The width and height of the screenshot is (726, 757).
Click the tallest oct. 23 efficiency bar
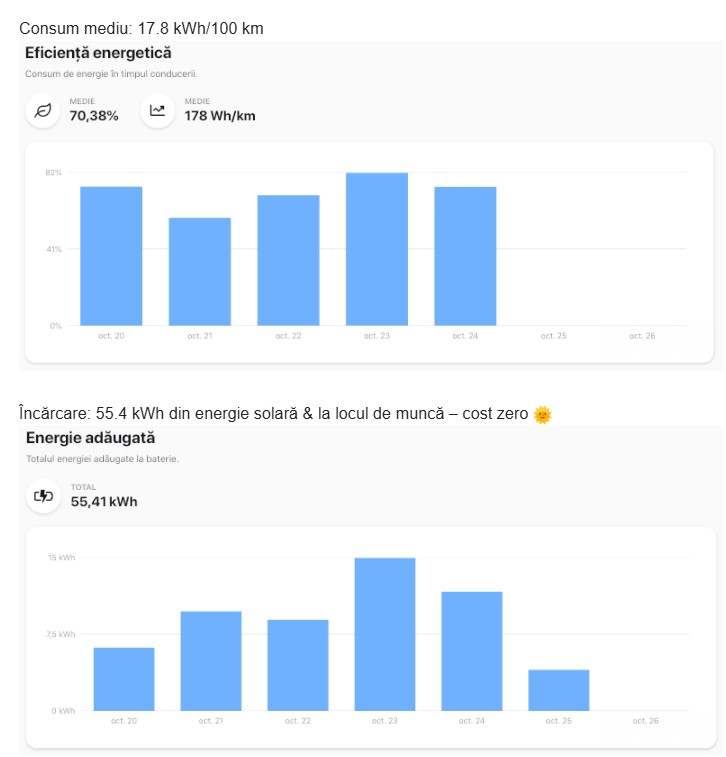377,249
